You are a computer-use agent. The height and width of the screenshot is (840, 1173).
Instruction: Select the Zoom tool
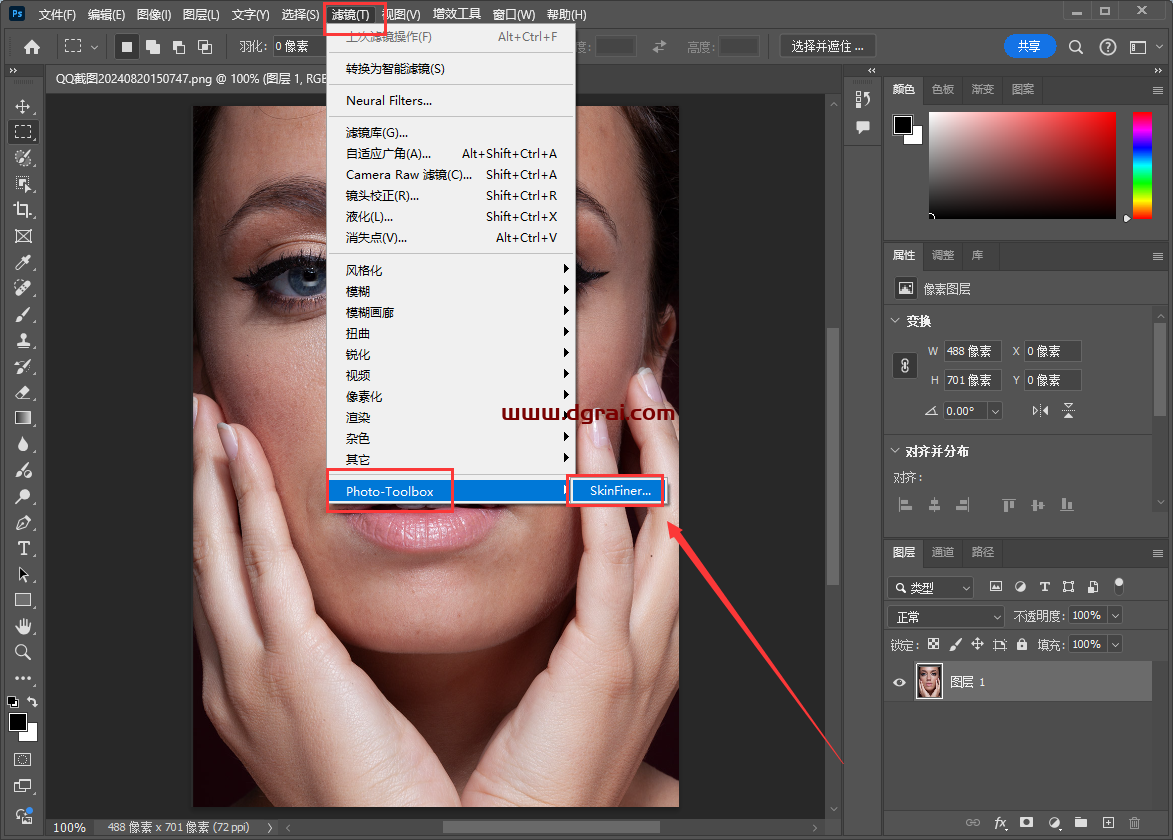(x=23, y=652)
